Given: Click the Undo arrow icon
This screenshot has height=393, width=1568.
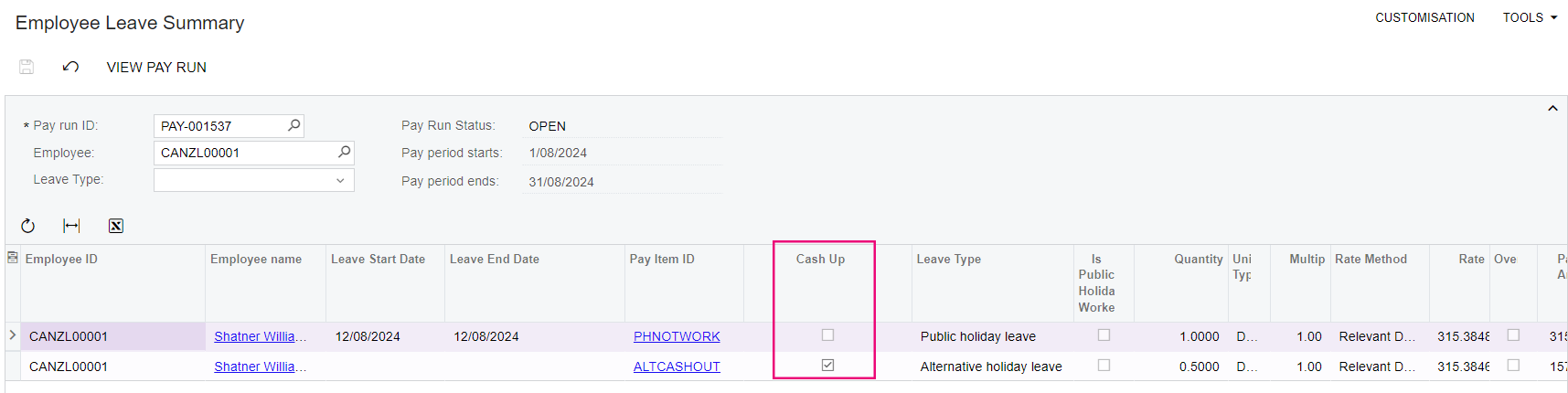Looking at the screenshot, I should coord(70,67).
